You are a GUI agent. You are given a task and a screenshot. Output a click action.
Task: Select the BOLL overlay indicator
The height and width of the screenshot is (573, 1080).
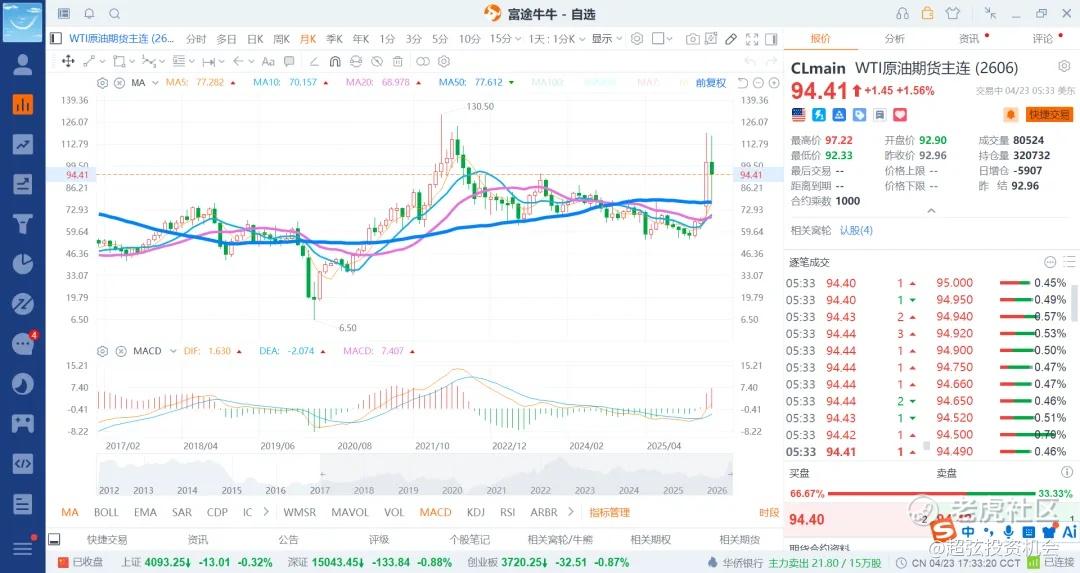106,512
